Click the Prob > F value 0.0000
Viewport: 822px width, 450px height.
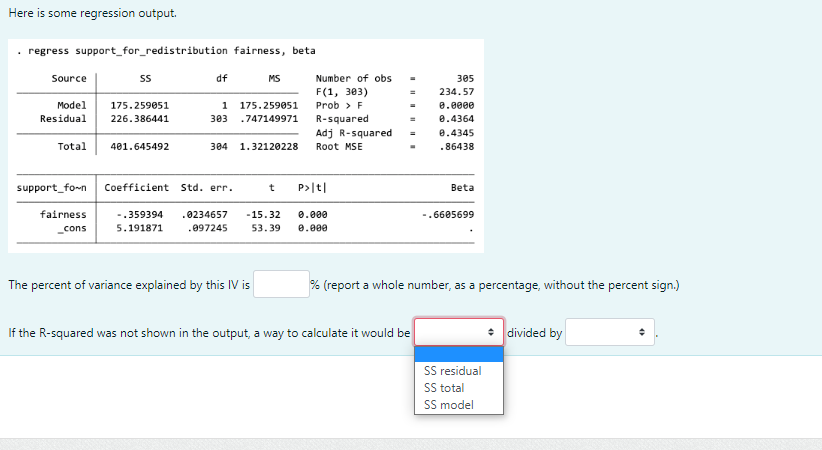click(x=456, y=105)
